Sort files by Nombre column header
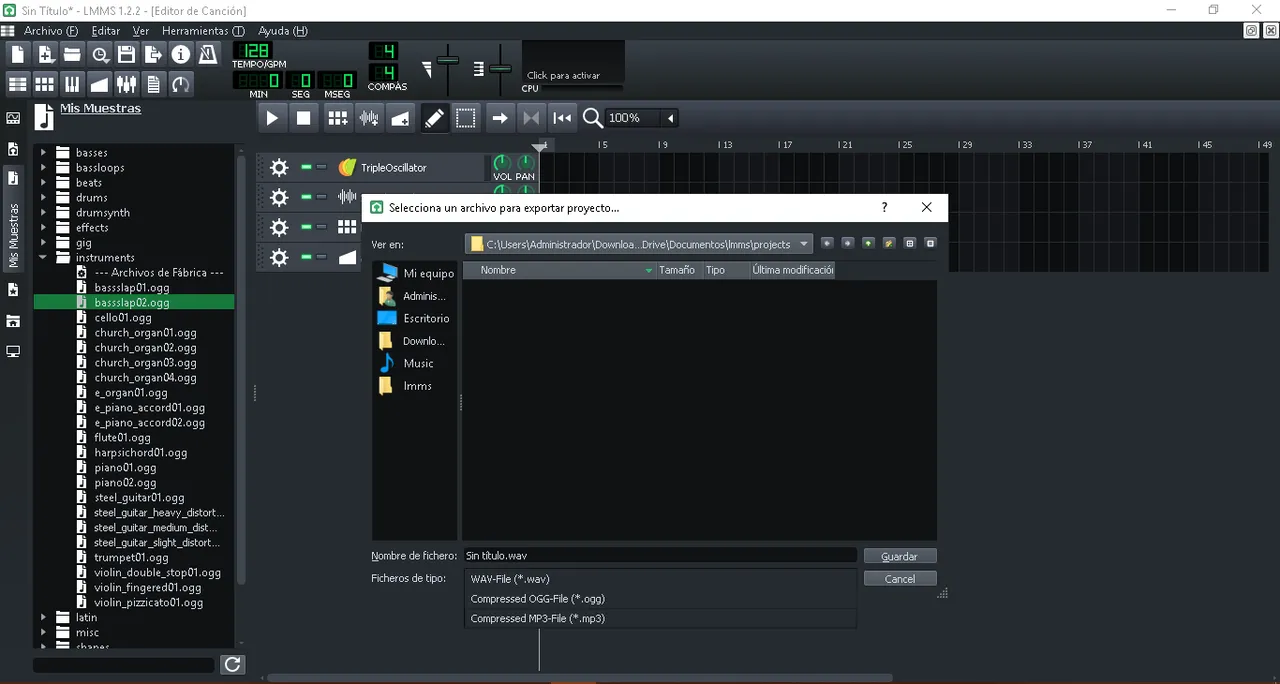The width and height of the screenshot is (1280, 684). click(x=559, y=270)
